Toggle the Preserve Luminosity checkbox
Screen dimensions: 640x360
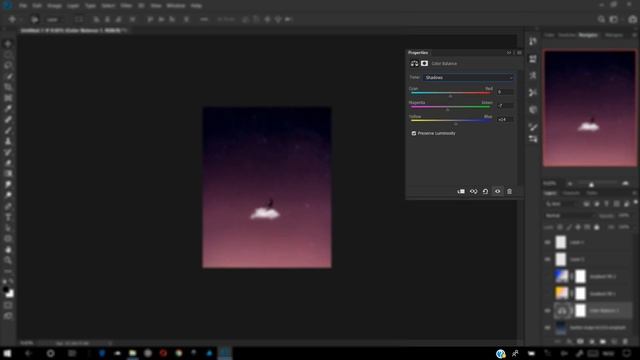tap(414, 133)
